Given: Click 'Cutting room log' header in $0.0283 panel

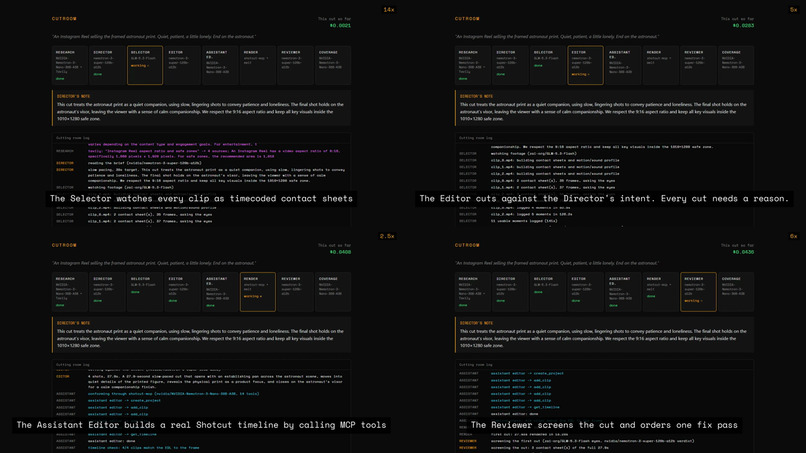Looking at the screenshot, I should coord(475,138).
